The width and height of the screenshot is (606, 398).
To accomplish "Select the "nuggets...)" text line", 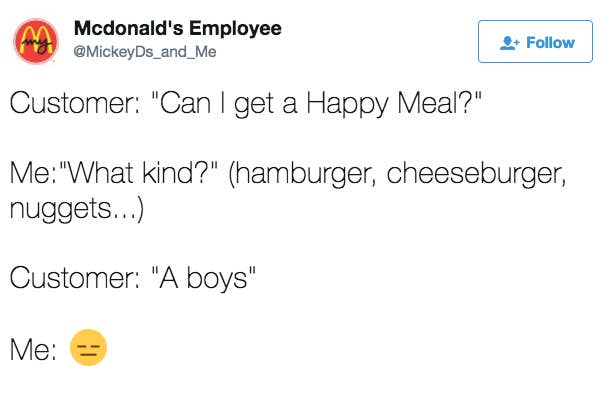I will tap(77, 209).
